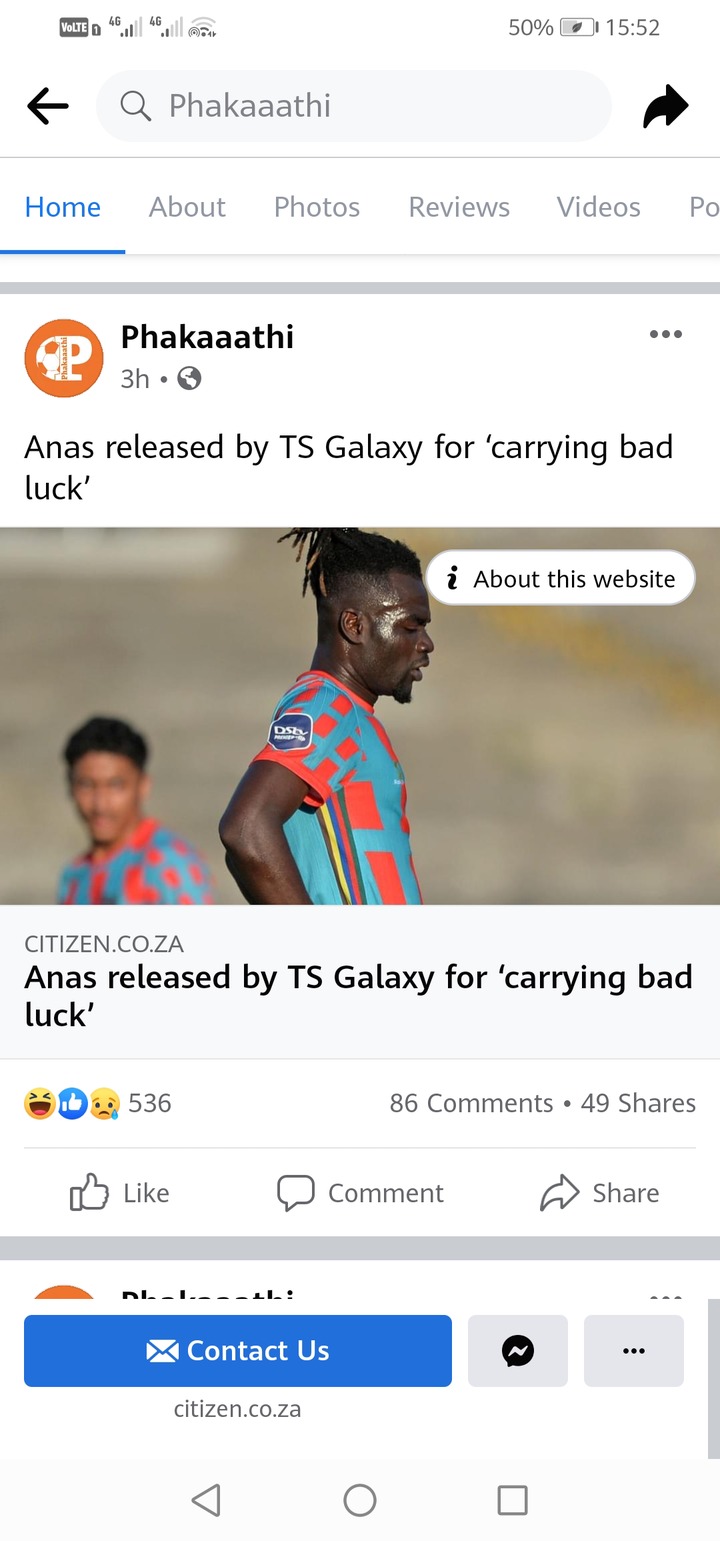This screenshot has width=720, height=1541.
Task: Tap the Phakaaathi orange profile logo
Action: [x=64, y=358]
